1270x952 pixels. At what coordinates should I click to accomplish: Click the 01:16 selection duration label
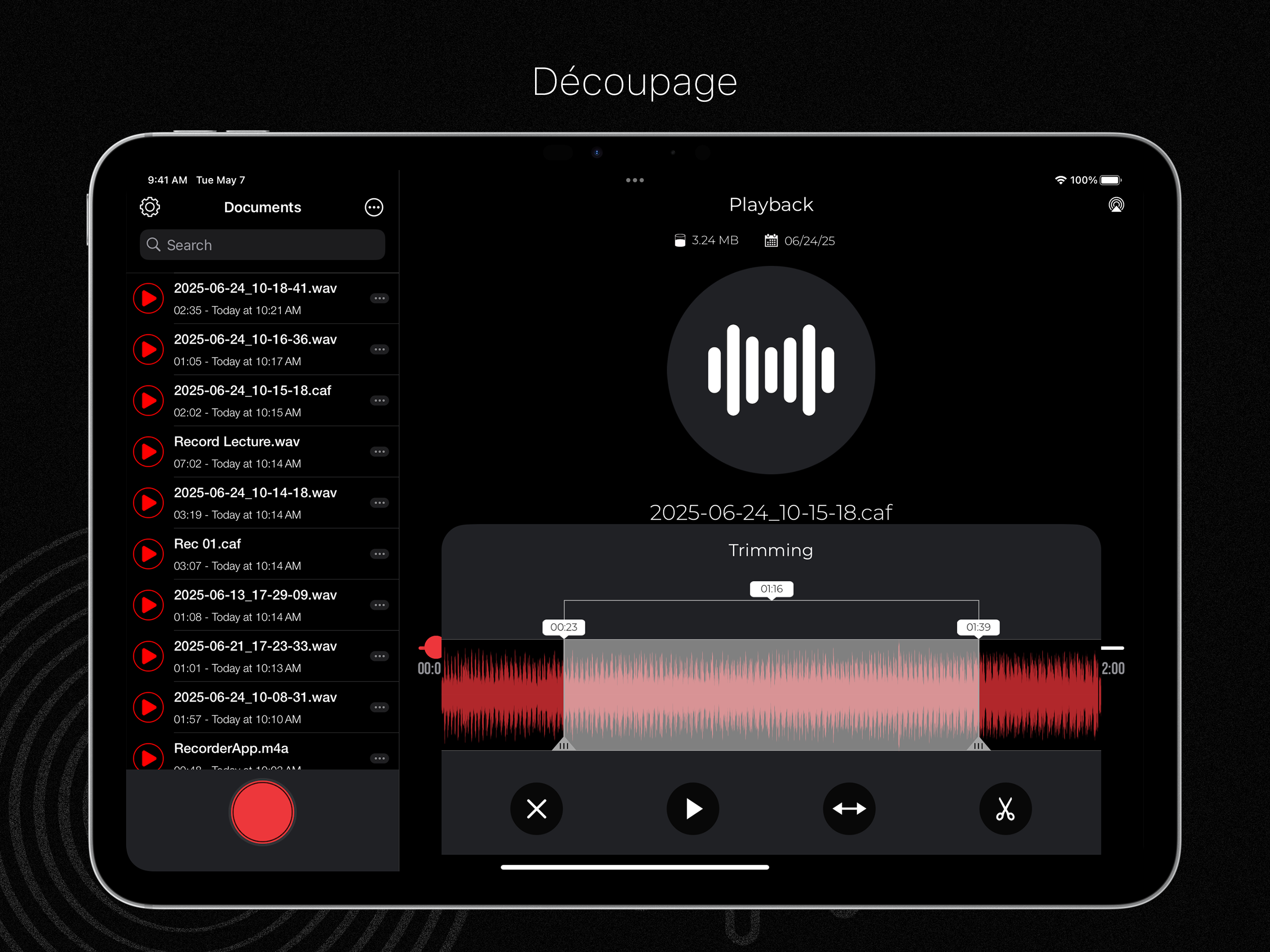click(772, 589)
